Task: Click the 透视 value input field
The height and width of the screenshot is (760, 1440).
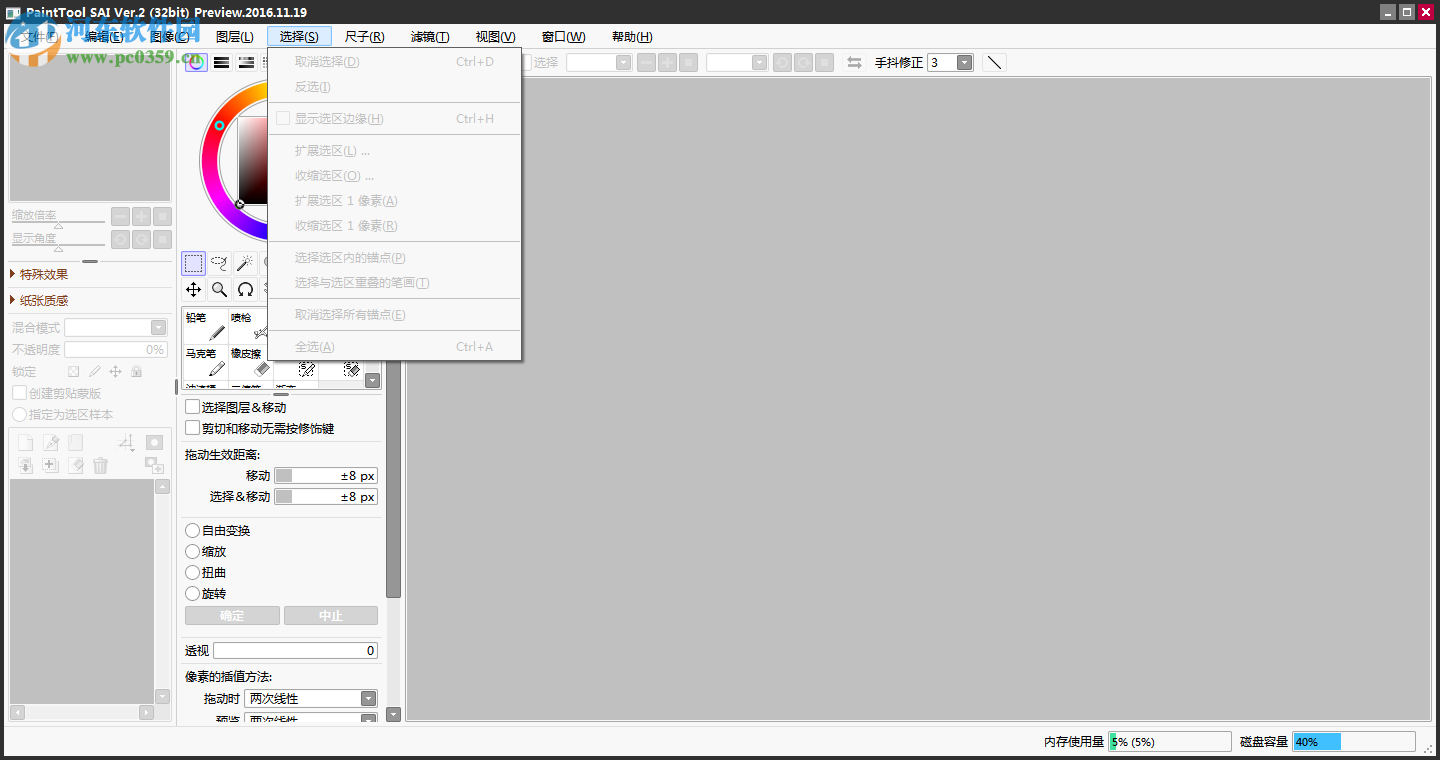Action: pyautogui.click(x=295, y=650)
